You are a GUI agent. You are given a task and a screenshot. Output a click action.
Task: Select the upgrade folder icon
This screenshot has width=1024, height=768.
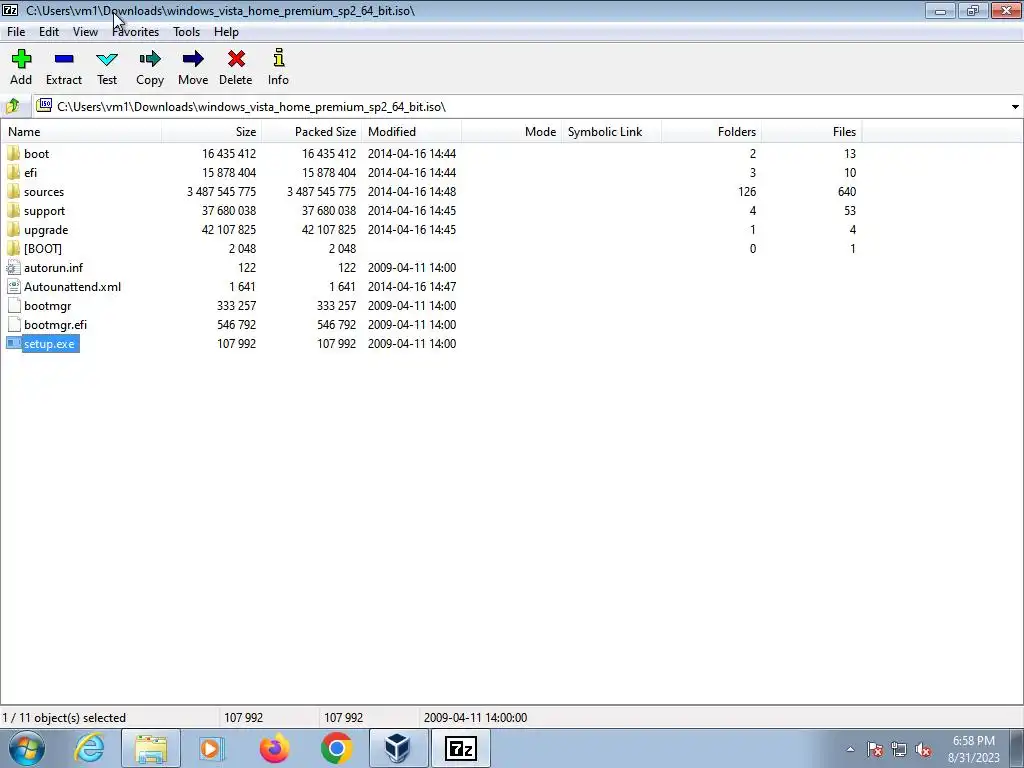point(13,229)
